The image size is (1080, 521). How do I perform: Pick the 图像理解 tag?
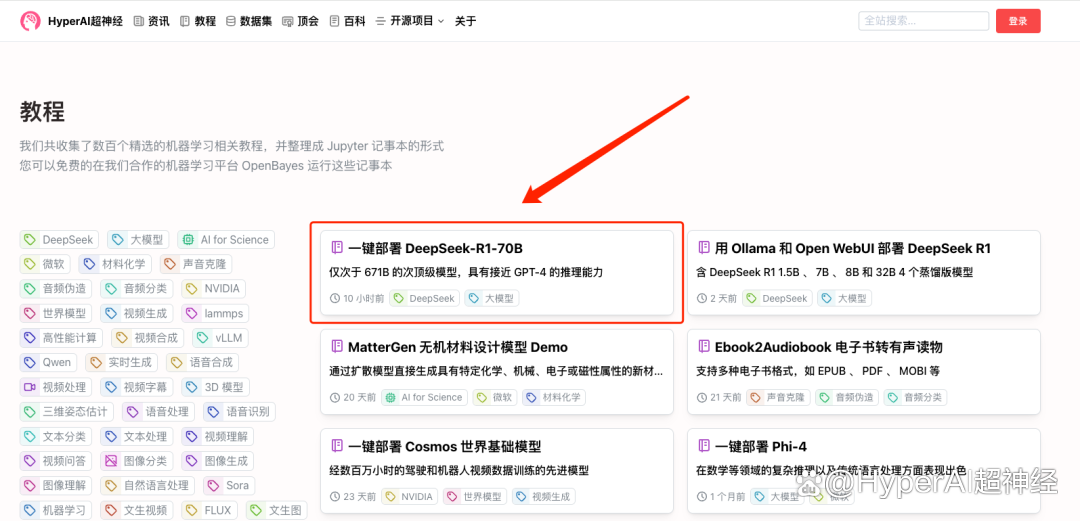tap(56, 486)
